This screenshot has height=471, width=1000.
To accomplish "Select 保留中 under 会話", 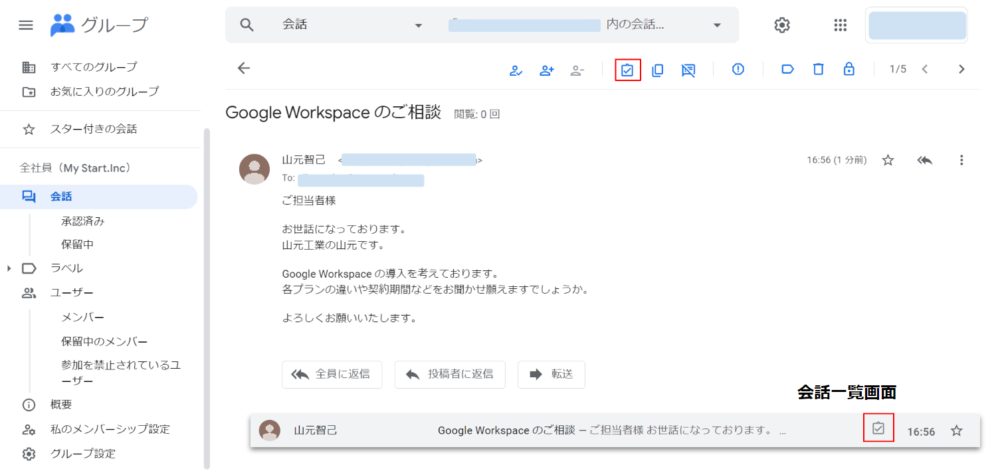I will 78,244.
